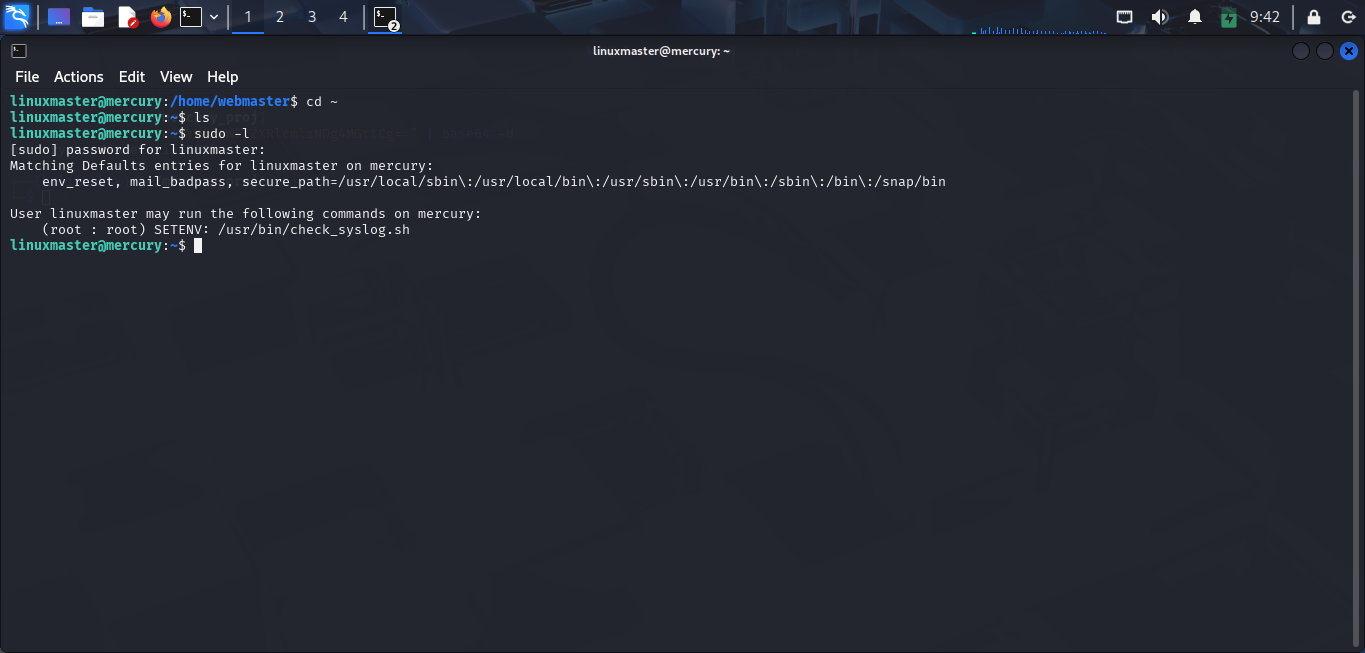The image size is (1365, 653).
Task: Open the Actions menu
Action: point(79,77)
